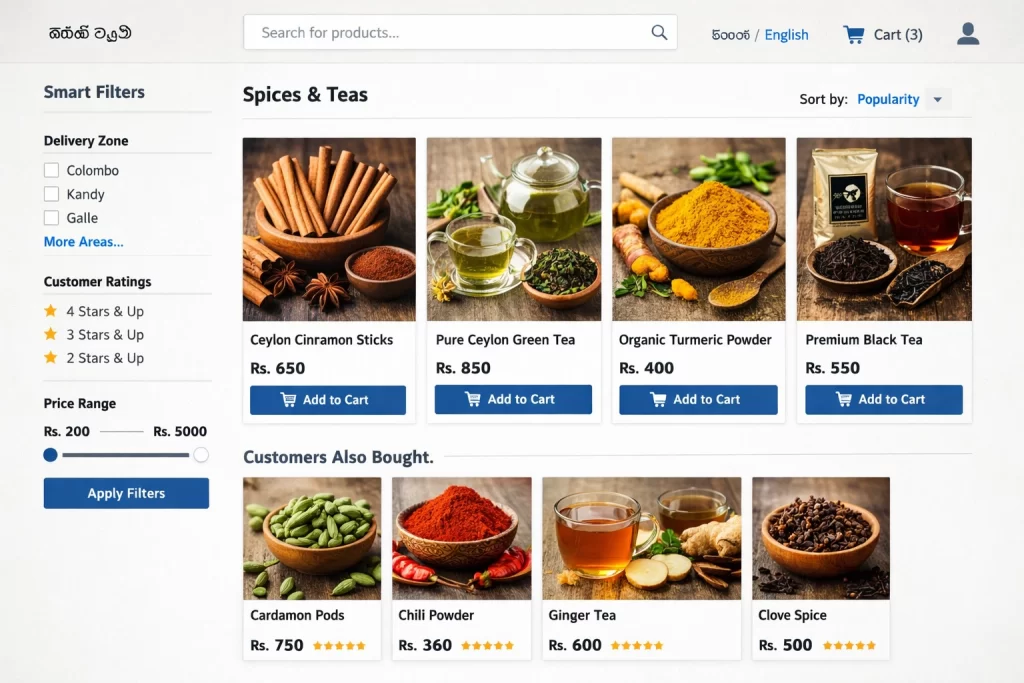Tick the Galle delivery zone checkbox
The height and width of the screenshot is (683, 1024).
point(52,218)
